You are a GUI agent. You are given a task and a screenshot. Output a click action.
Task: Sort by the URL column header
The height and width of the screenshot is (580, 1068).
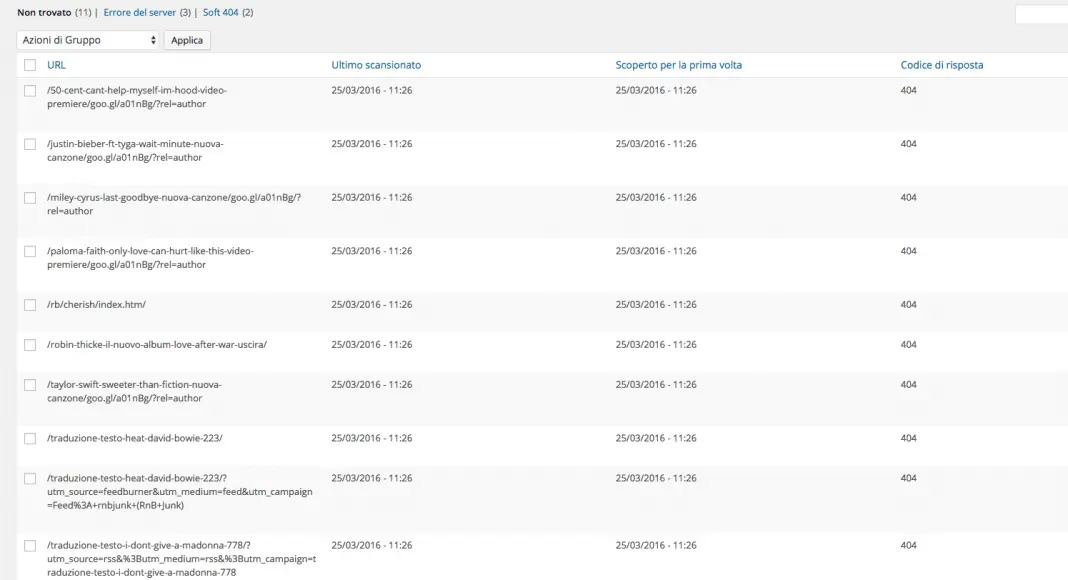pyautogui.click(x=56, y=65)
